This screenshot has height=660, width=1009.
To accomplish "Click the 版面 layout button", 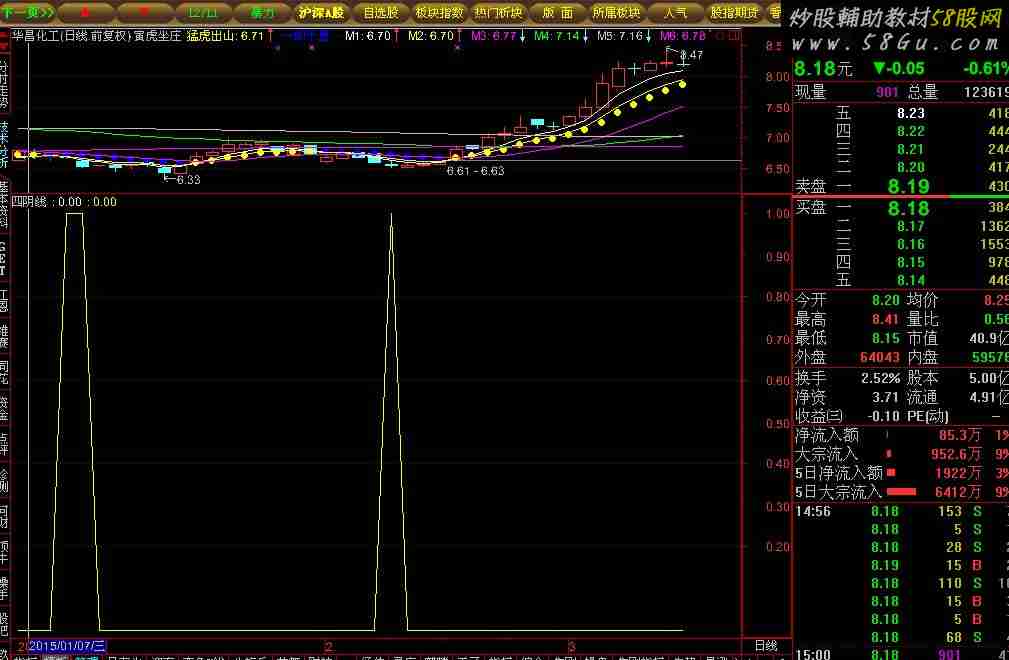I will [x=557, y=13].
